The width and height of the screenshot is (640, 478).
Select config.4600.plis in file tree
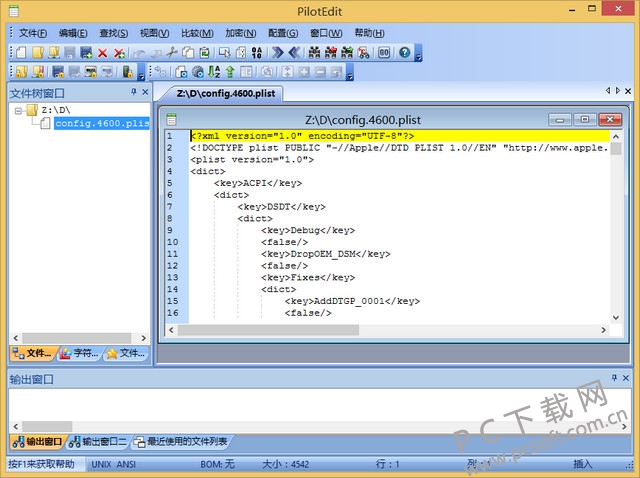(x=102, y=123)
